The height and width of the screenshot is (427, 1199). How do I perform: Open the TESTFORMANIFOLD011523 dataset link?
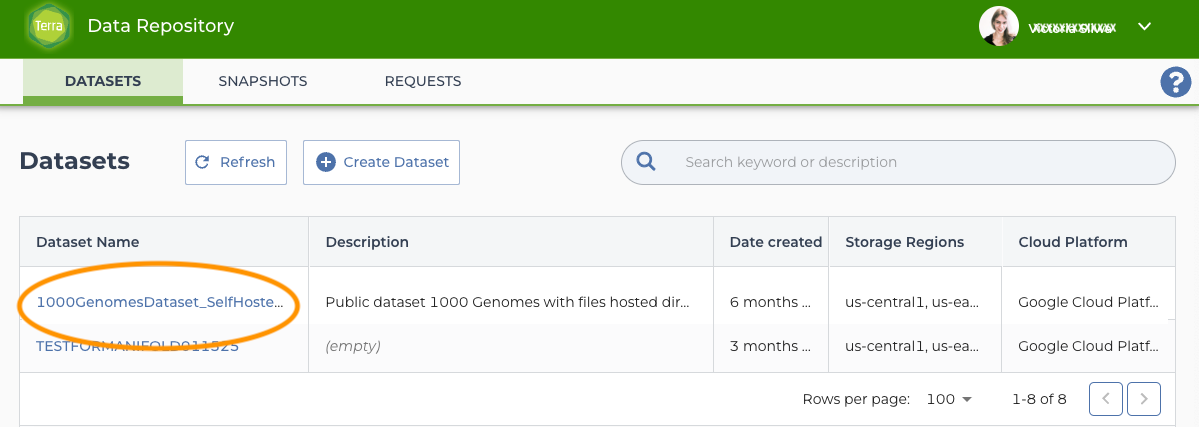click(137, 346)
